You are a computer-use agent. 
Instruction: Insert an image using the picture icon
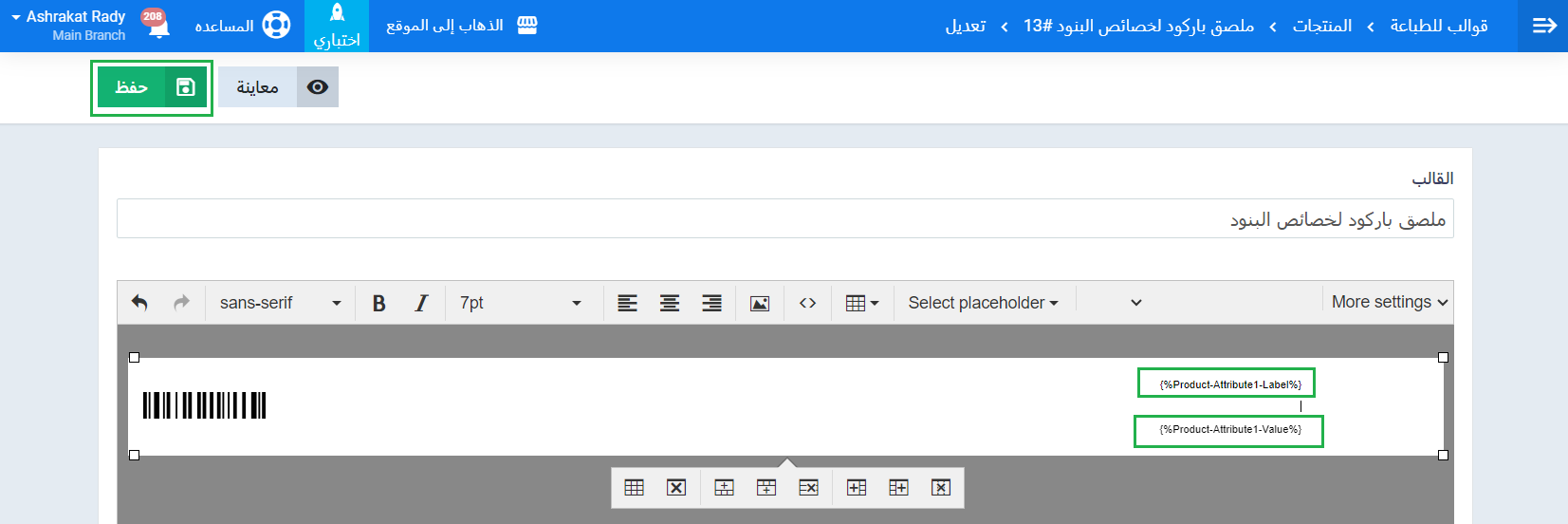tap(760, 303)
